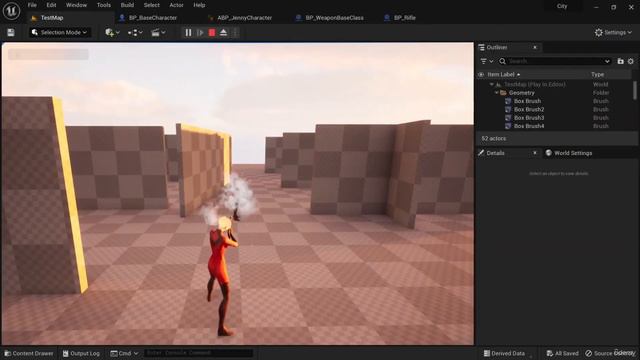Open the Edit menu
Screen dimensions: 640x360
pyautogui.click(x=51, y=5)
